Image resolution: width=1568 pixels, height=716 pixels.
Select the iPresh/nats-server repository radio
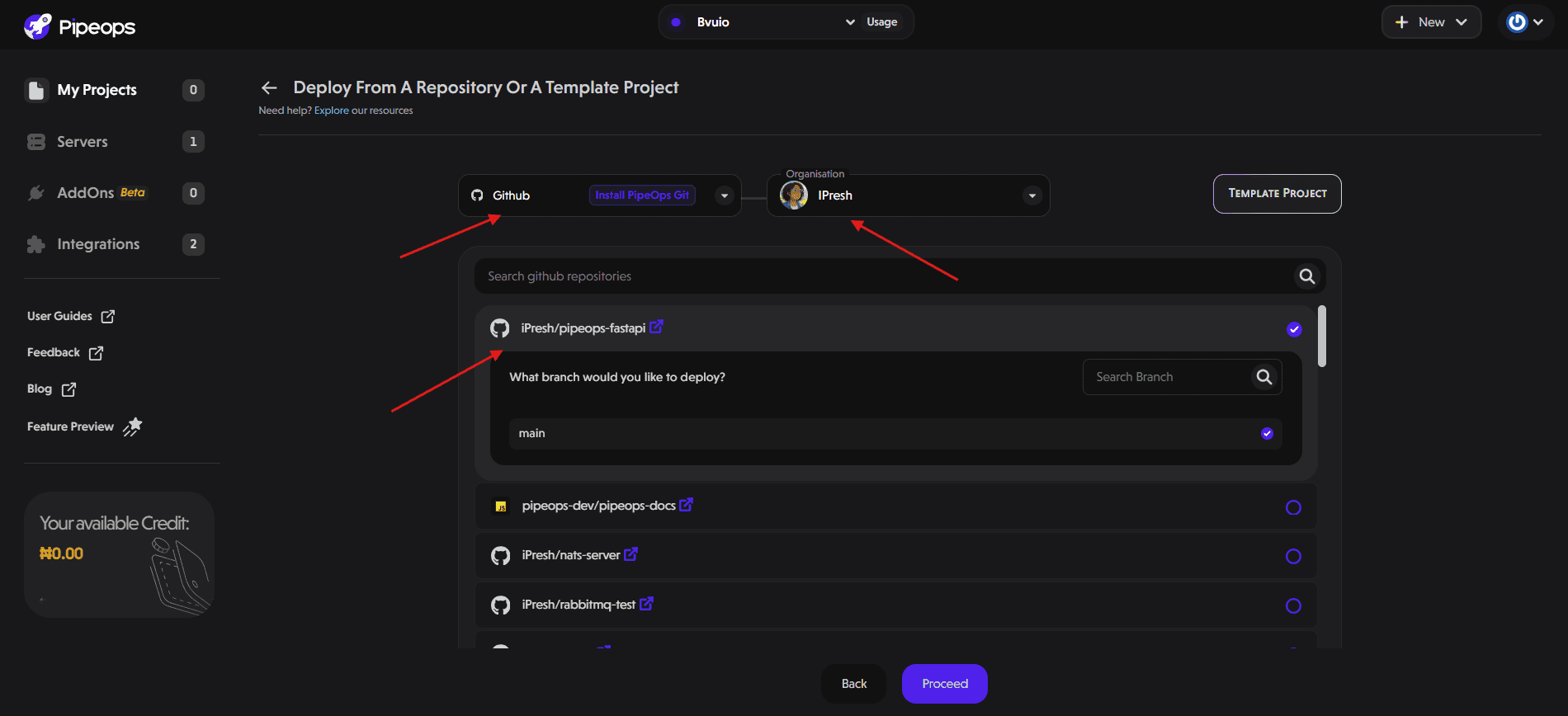(1293, 557)
